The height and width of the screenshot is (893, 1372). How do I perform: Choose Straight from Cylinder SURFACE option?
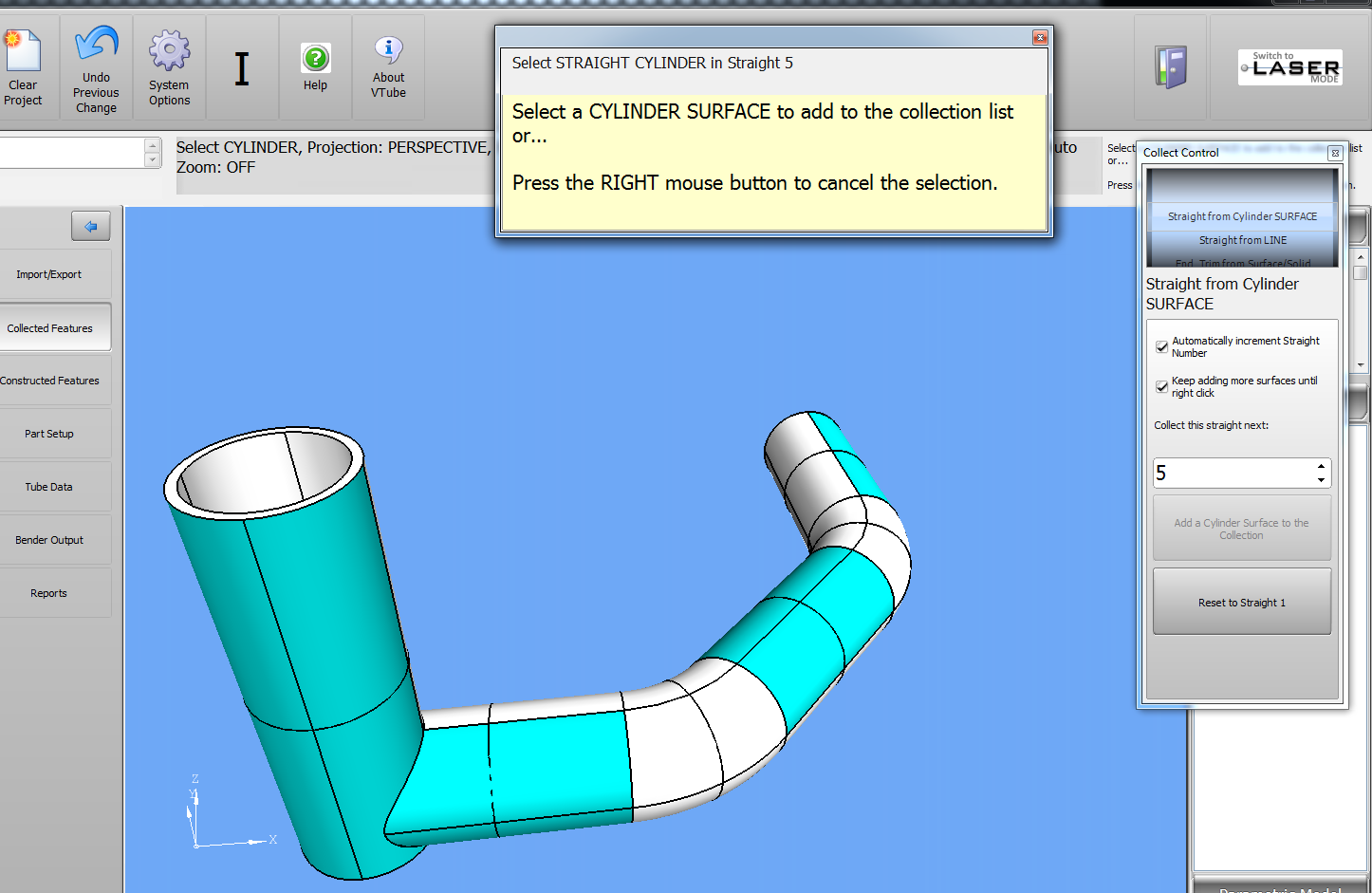1242,216
